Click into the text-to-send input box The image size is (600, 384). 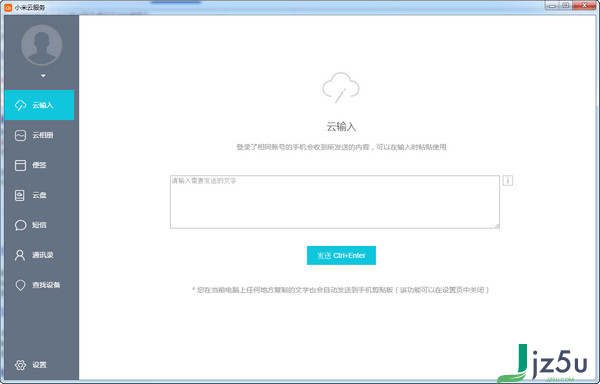[335, 202]
